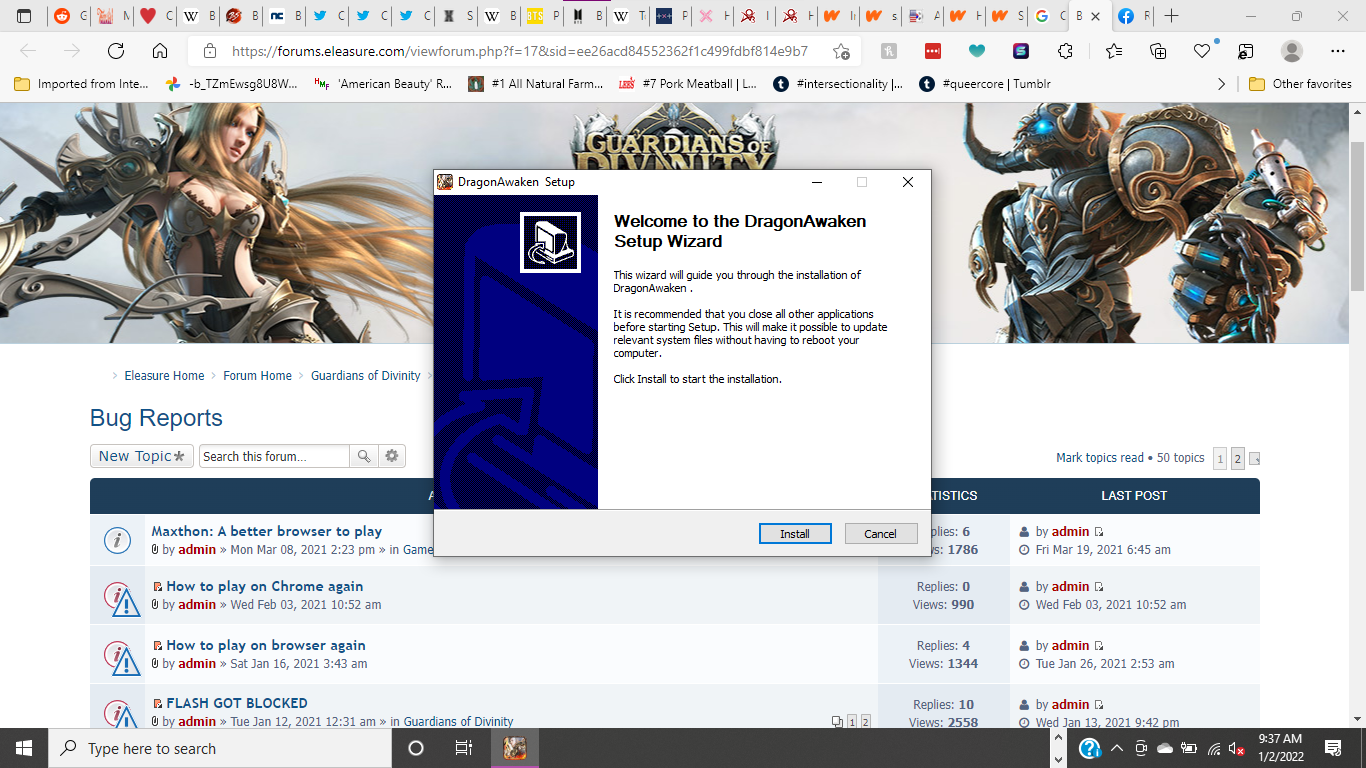Open topic 'Maxthon: A better browser to play'

point(266,531)
